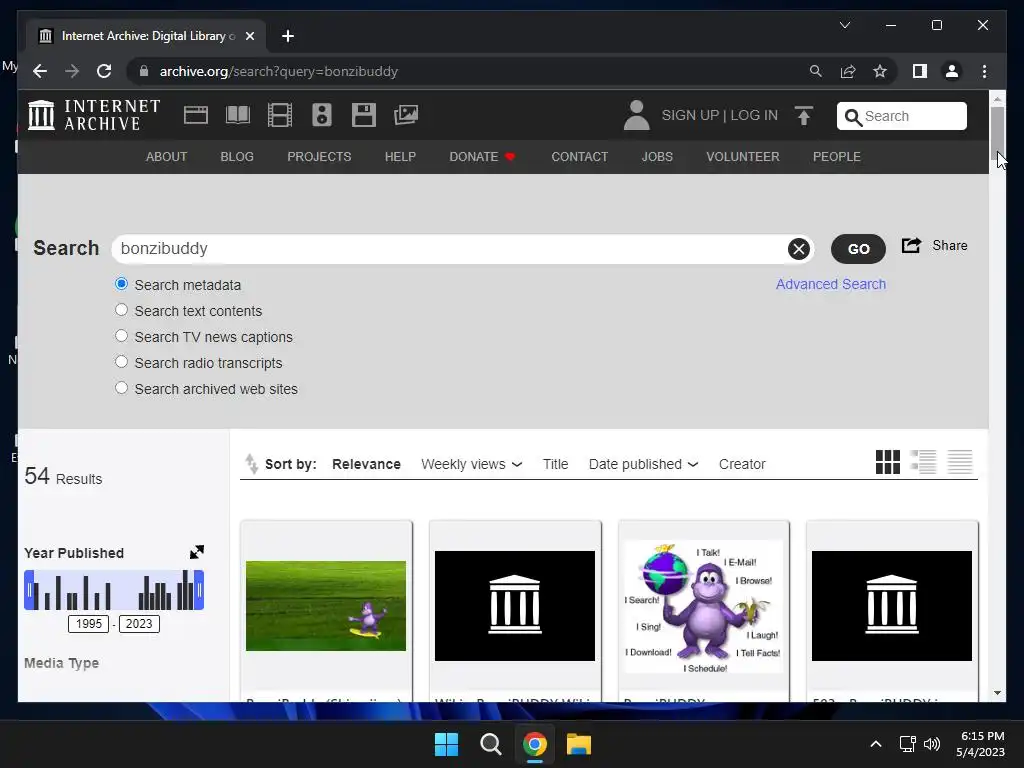Image resolution: width=1024 pixels, height=768 pixels.
Task: Sort results by Title
Action: pos(555,464)
